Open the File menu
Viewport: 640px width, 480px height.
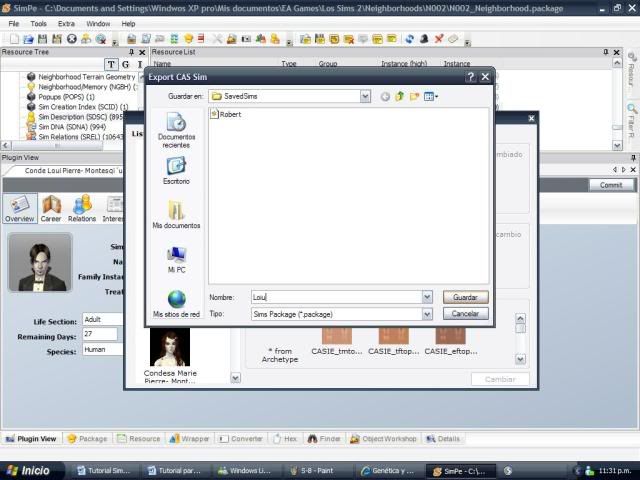tap(13, 24)
